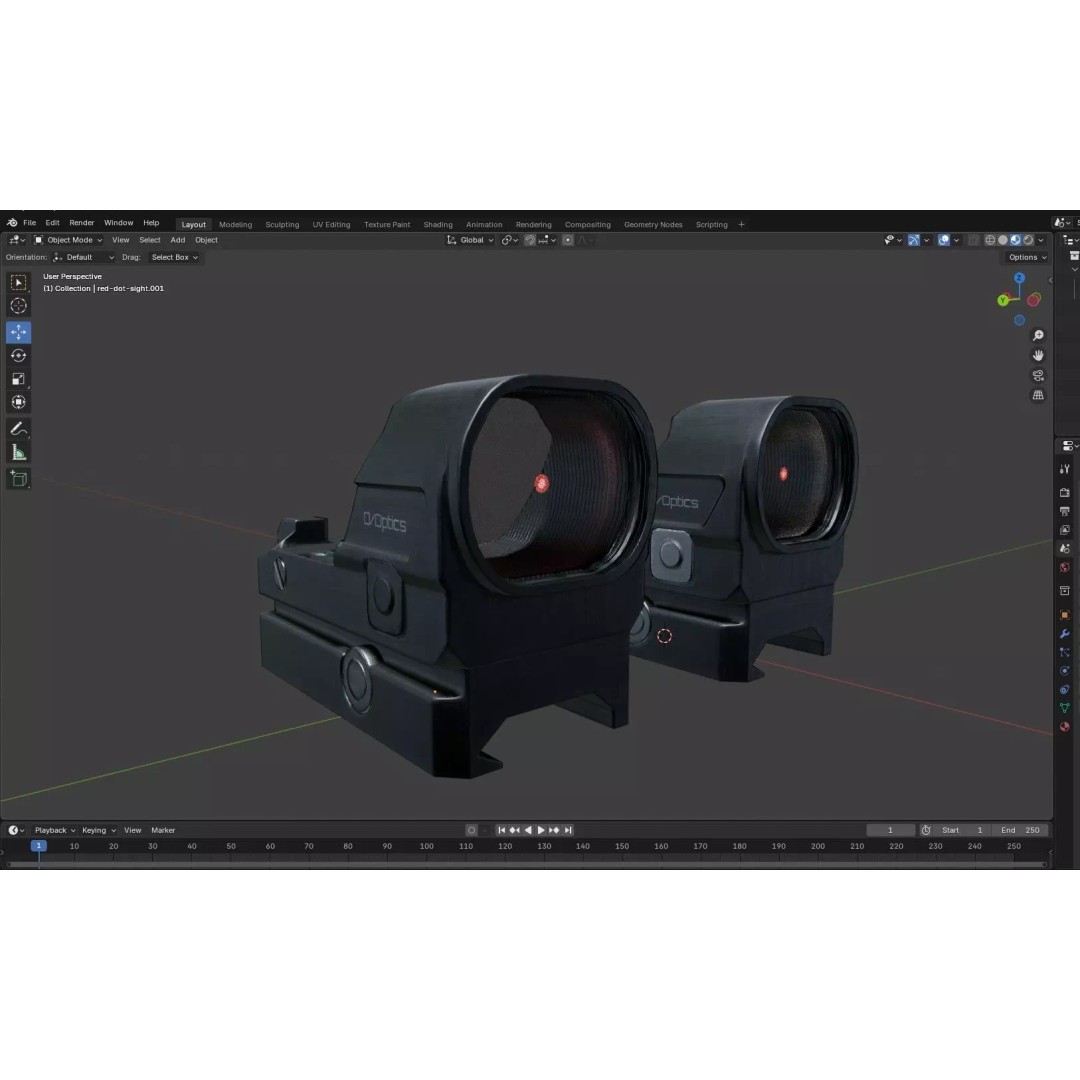The image size is (1080, 1080).
Task: Open the Render menu
Action: 81,222
